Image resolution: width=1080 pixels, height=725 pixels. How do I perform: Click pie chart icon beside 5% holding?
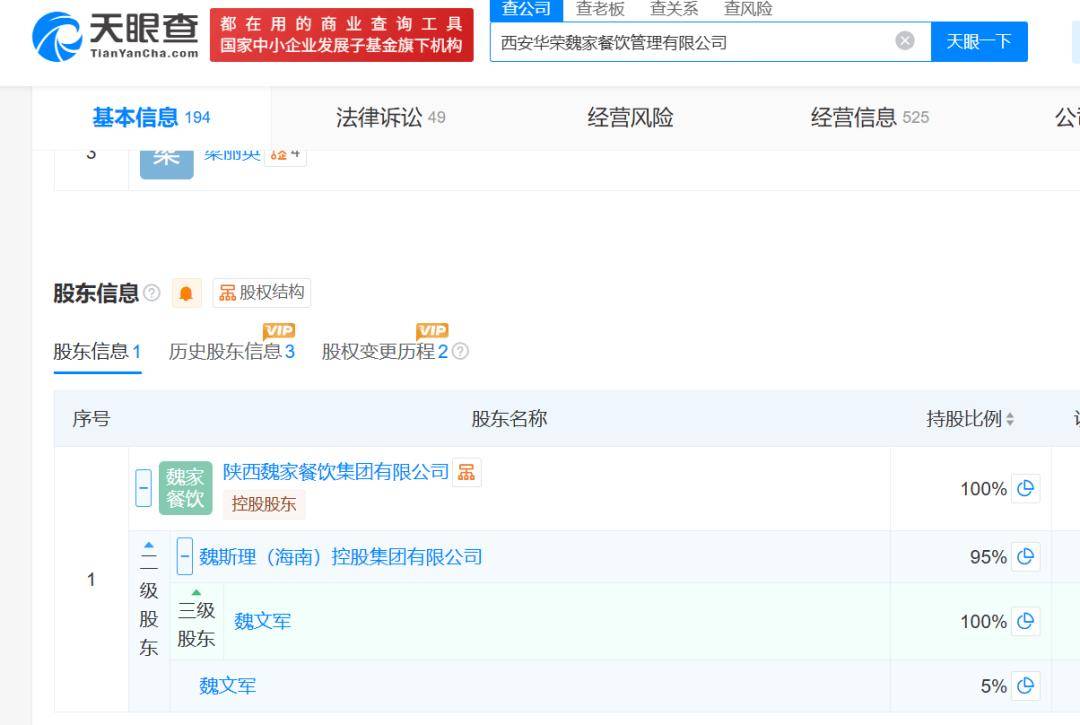(1025, 686)
